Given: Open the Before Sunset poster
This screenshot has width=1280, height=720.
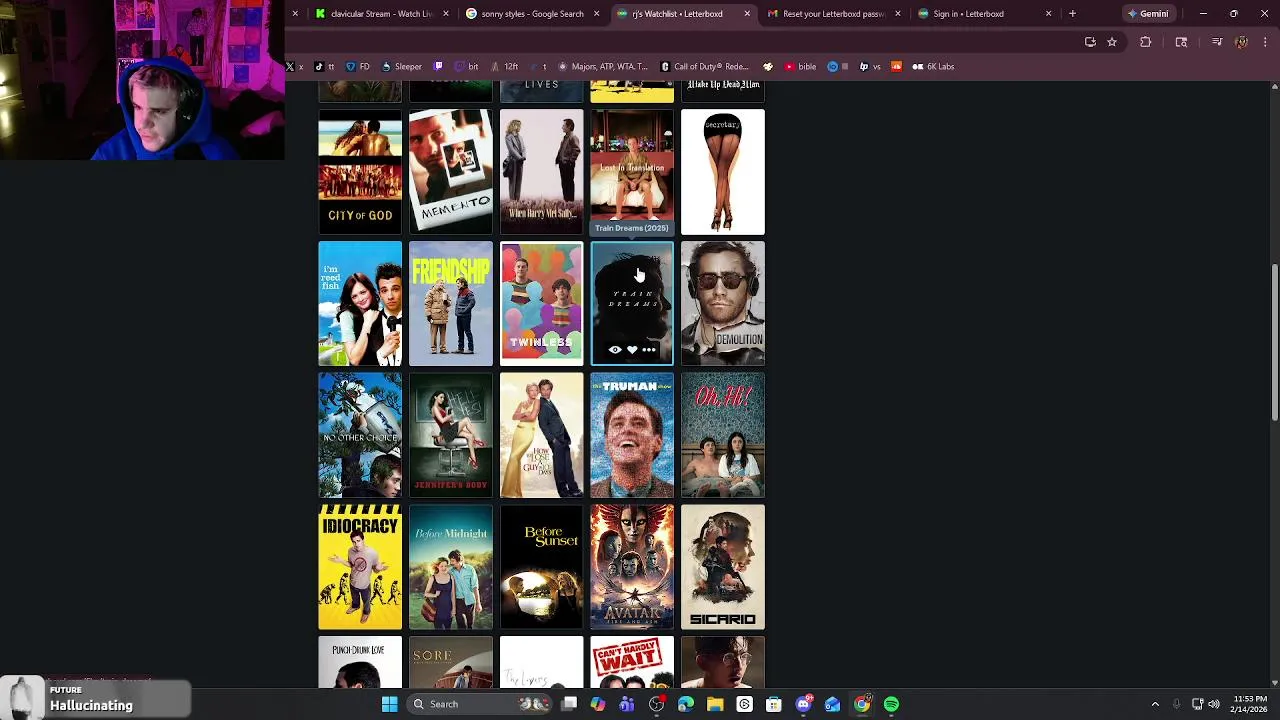Looking at the screenshot, I should [541, 567].
